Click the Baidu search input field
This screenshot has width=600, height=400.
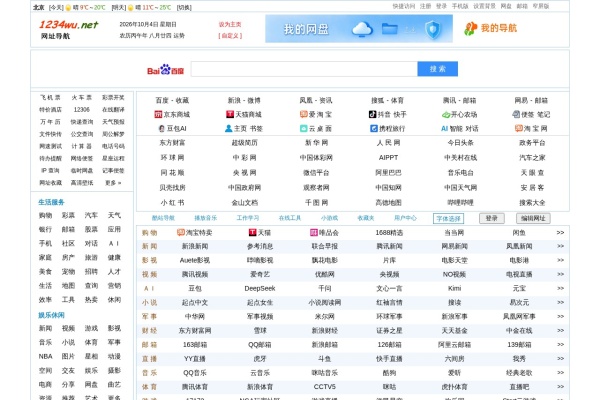(304, 69)
